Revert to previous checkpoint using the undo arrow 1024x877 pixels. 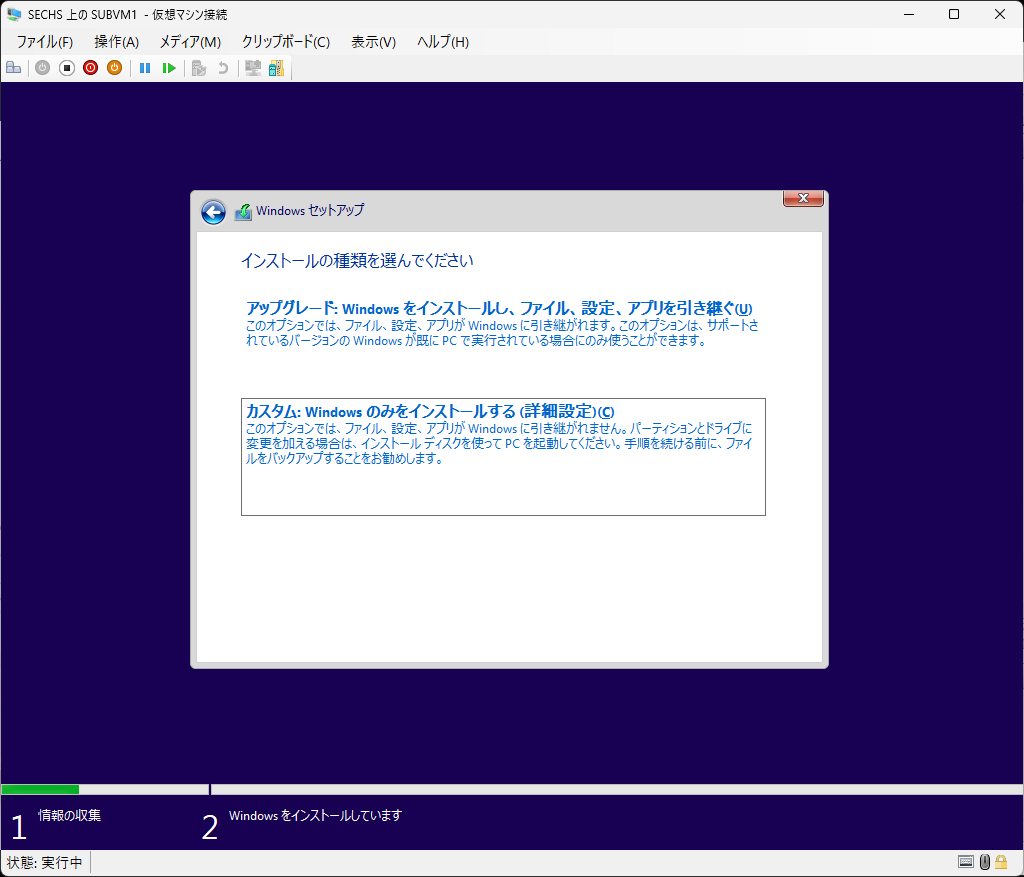pyautogui.click(x=223, y=68)
